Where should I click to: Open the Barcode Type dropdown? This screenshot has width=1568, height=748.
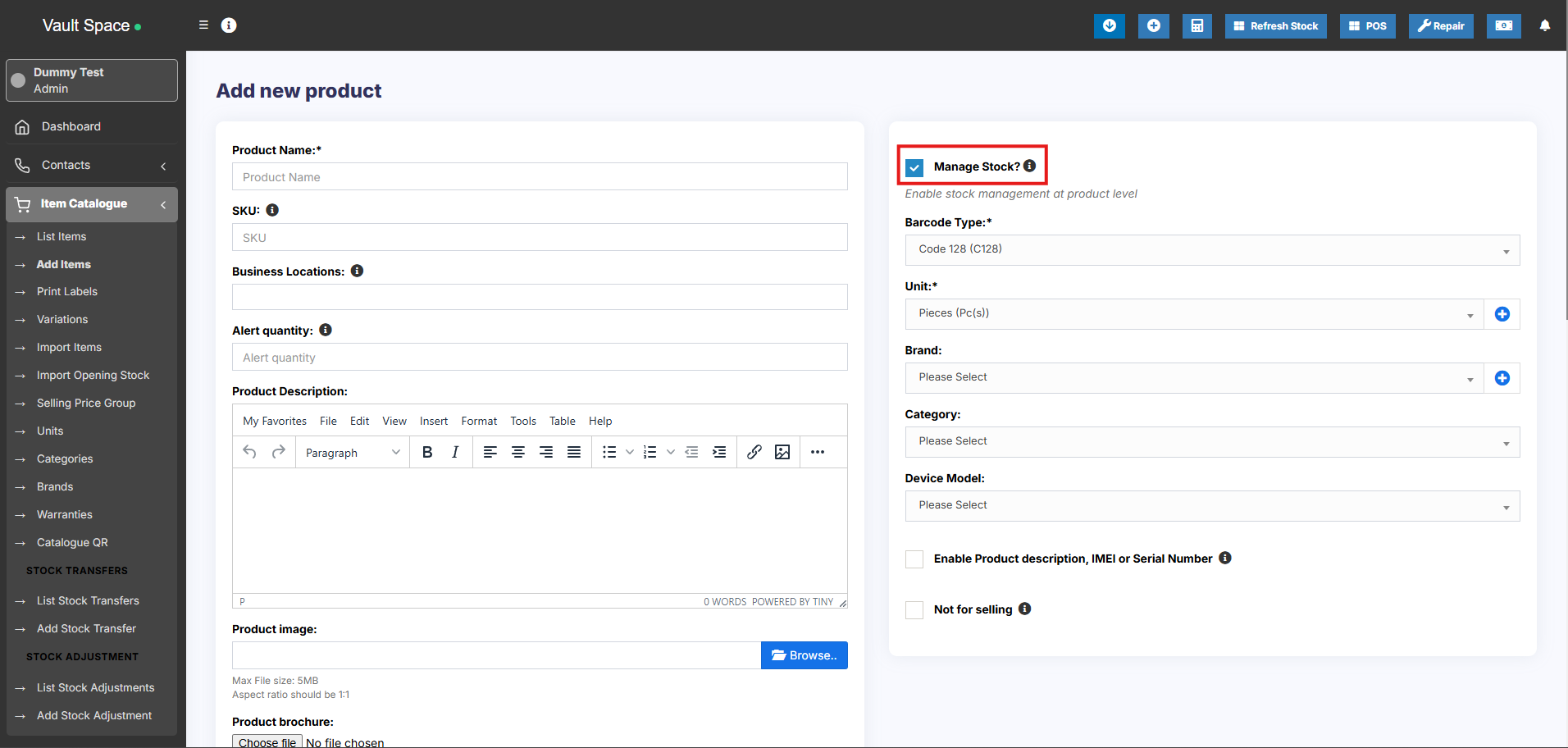coord(1211,250)
